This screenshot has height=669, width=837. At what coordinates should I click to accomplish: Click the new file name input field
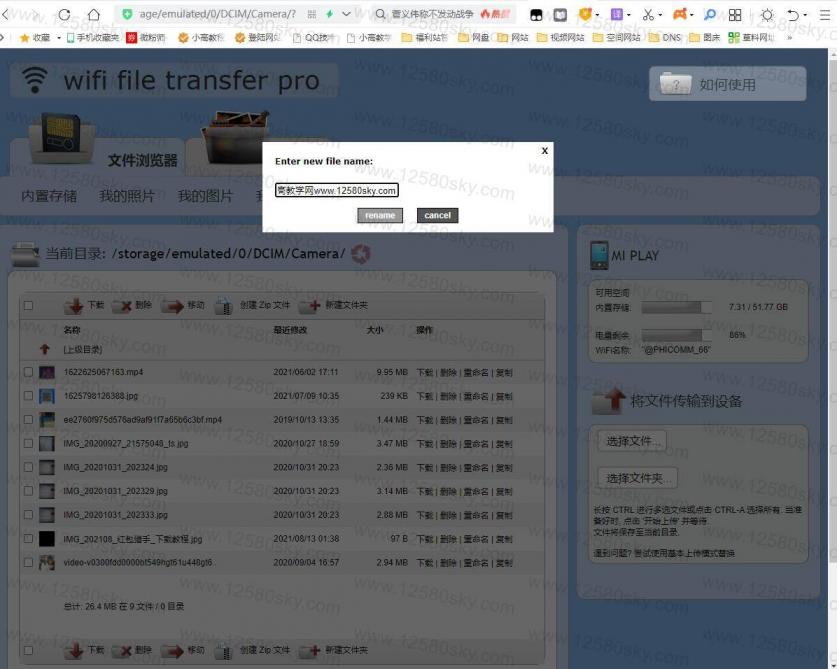coord(336,189)
